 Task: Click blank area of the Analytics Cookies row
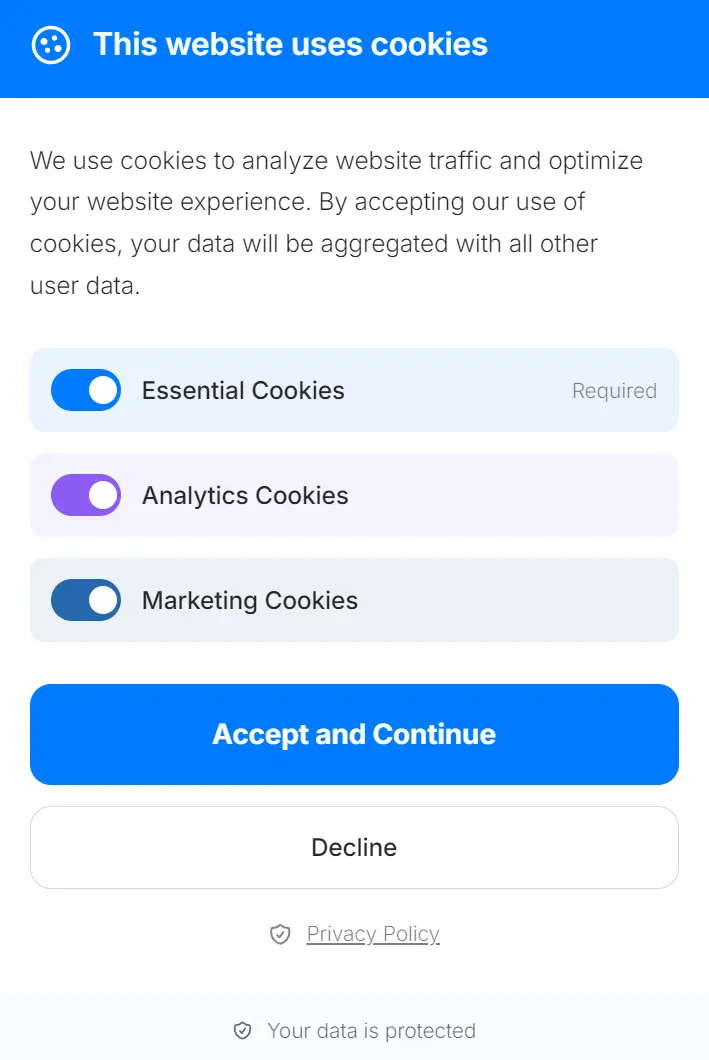[x=520, y=495]
